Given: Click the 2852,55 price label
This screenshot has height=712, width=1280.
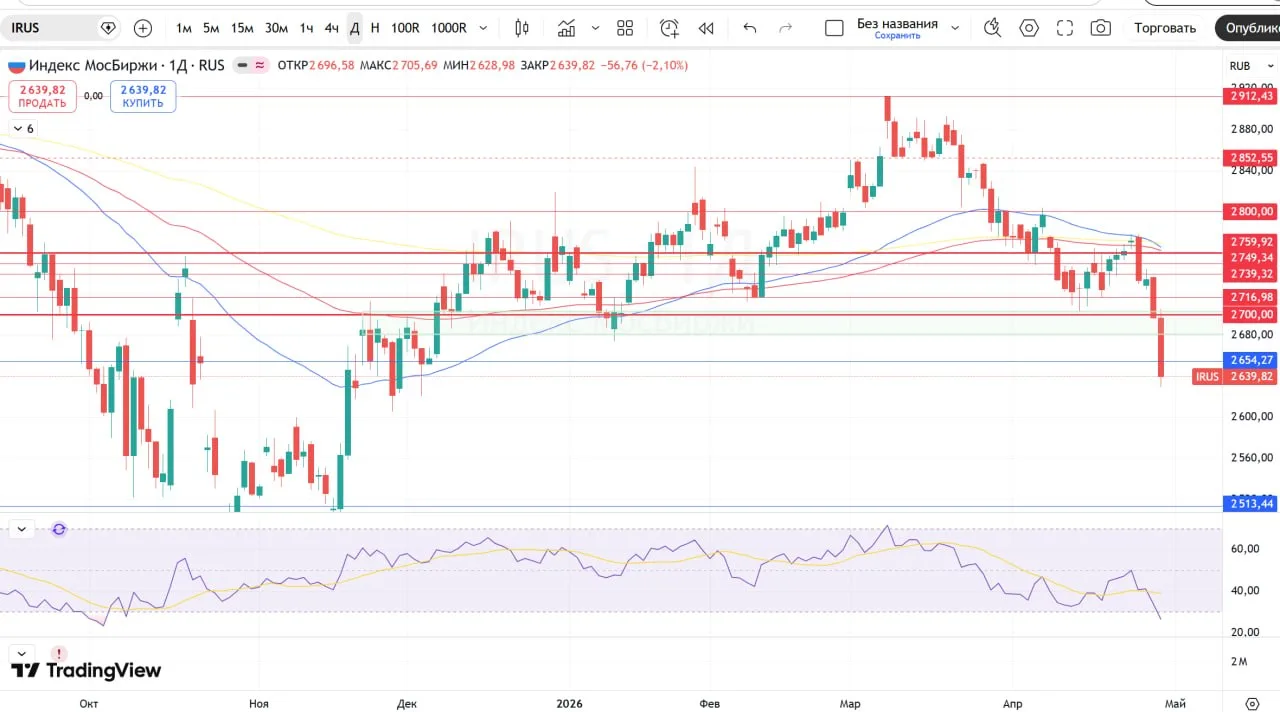Looking at the screenshot, I should (x=1250, y=158).
